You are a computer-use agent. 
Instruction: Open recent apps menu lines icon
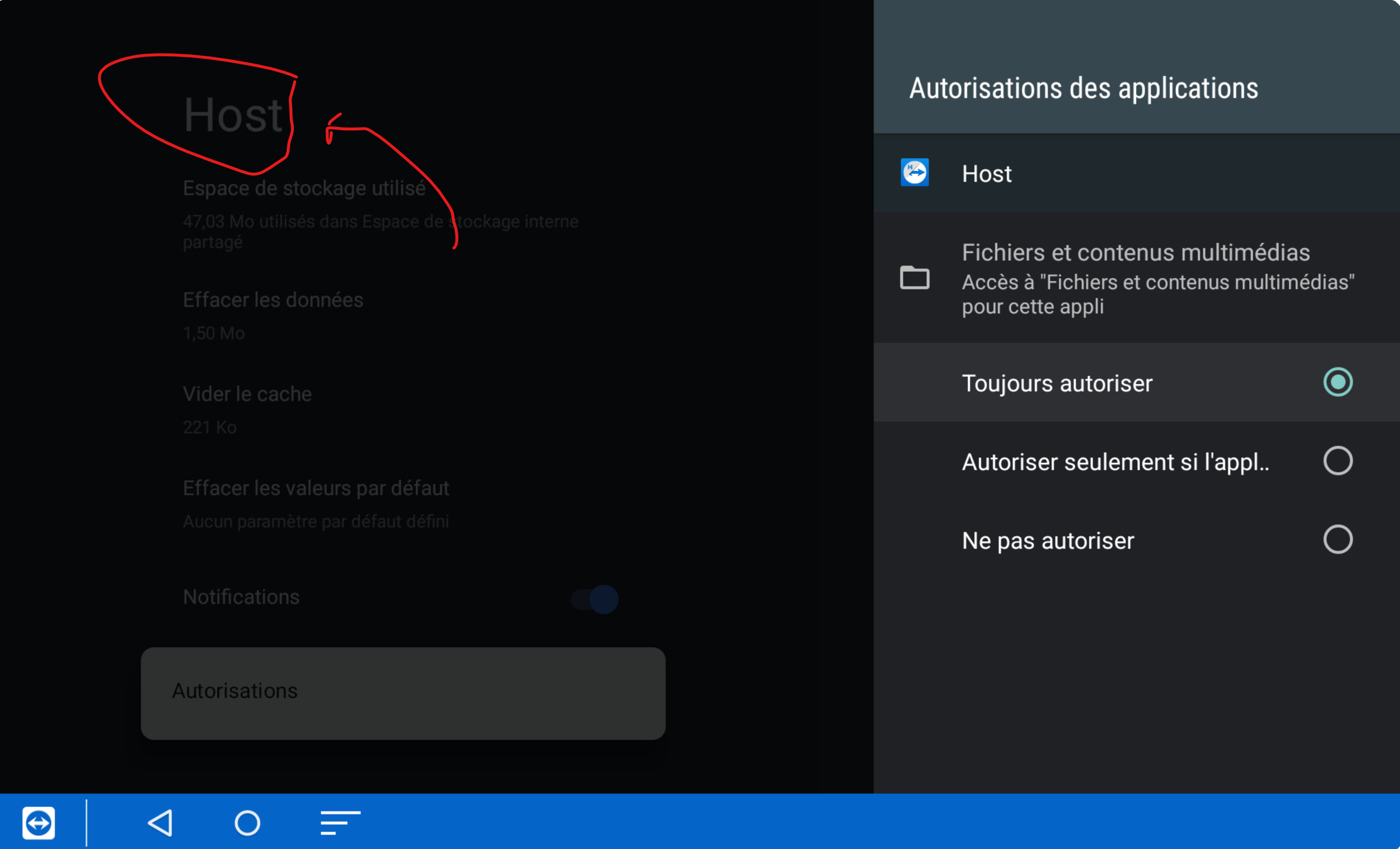[340, 823]
